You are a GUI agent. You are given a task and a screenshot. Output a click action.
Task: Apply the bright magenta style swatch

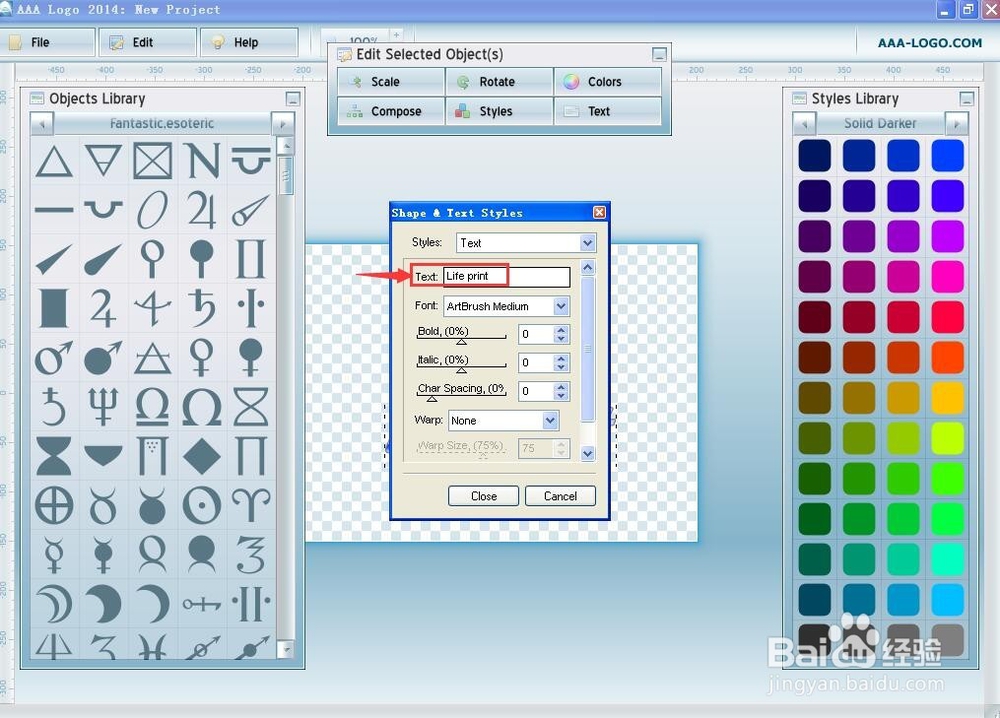(947, 277)
